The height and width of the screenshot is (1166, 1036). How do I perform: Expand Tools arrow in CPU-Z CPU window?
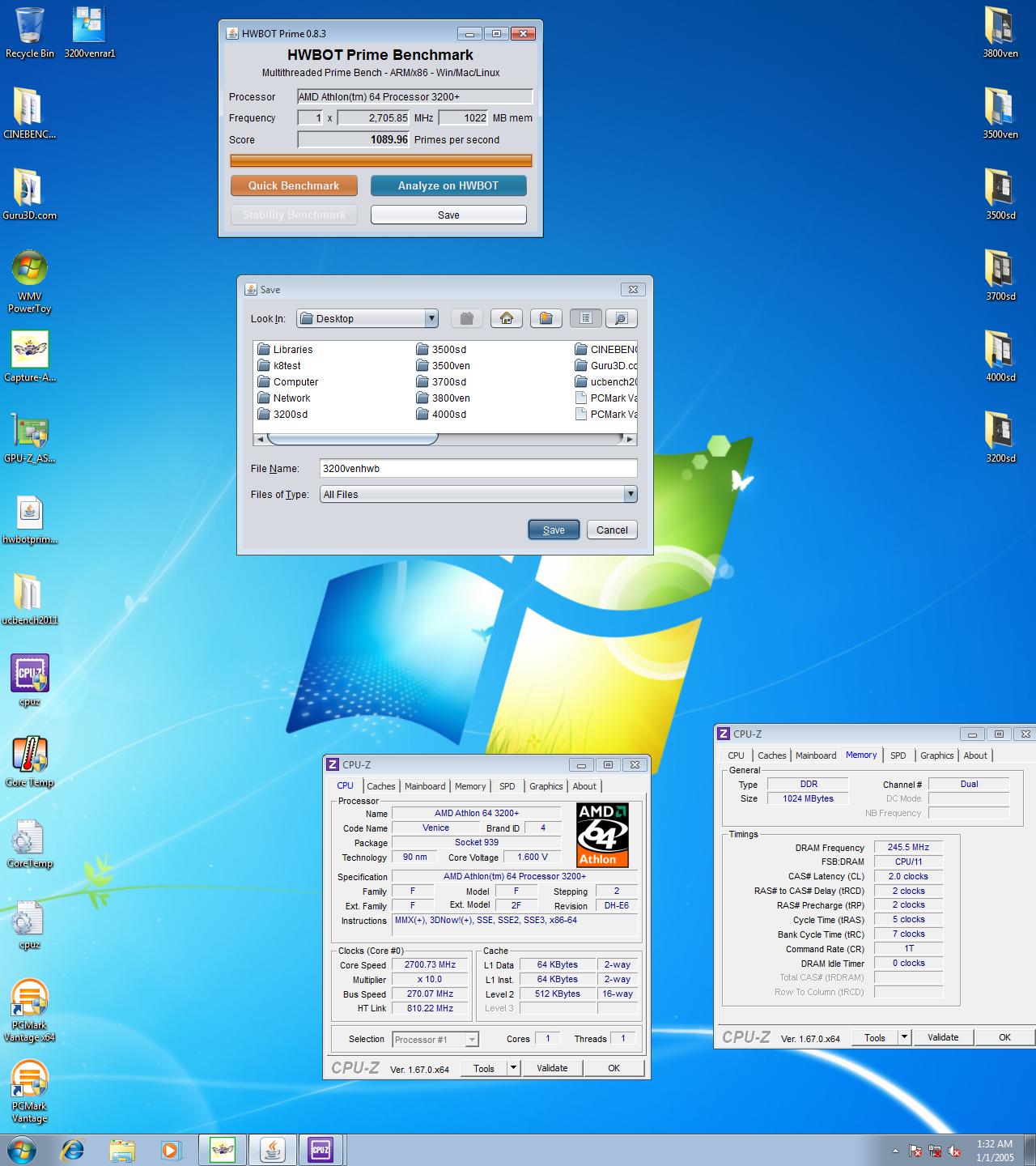(513, 1068)
